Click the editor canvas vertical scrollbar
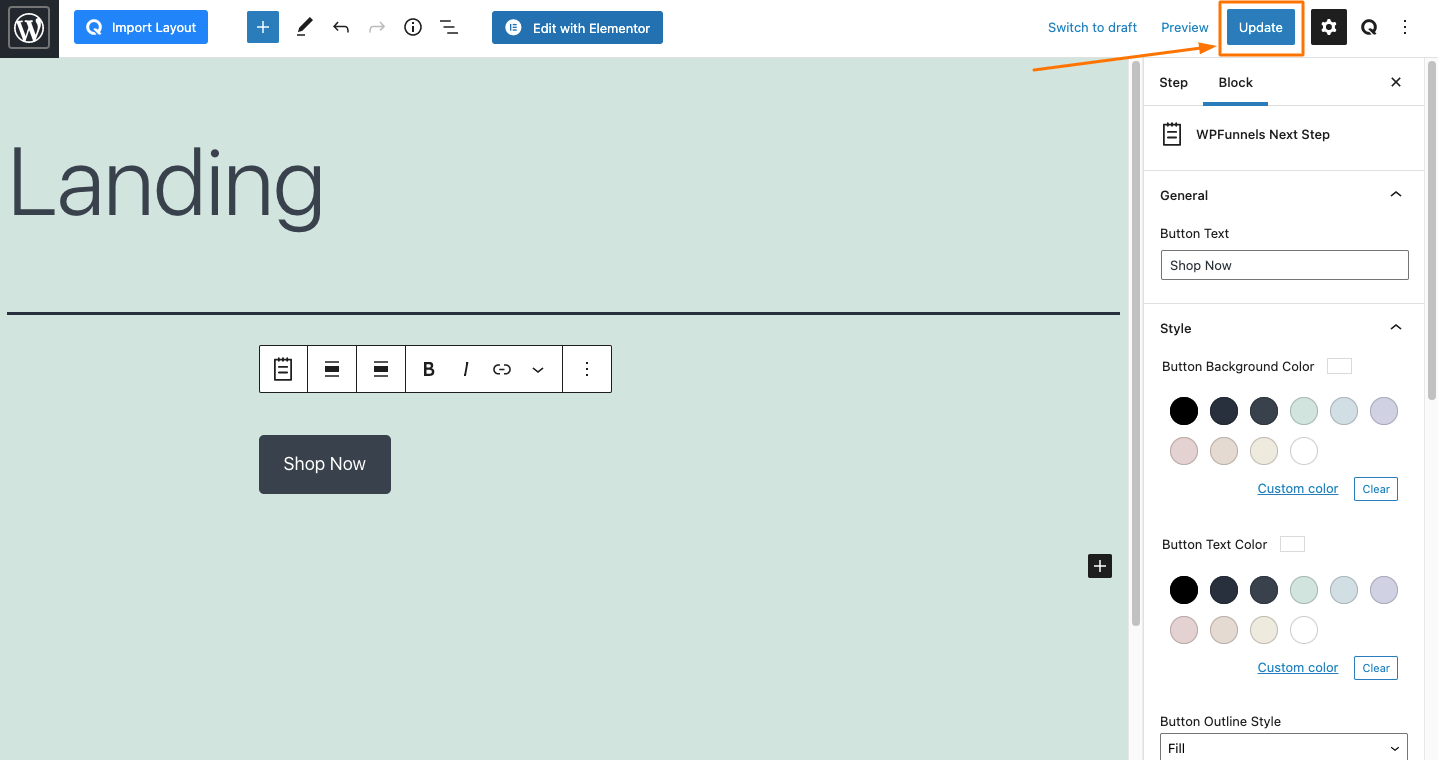This screenshot has width=1438, height=760. coord(1136,343)
